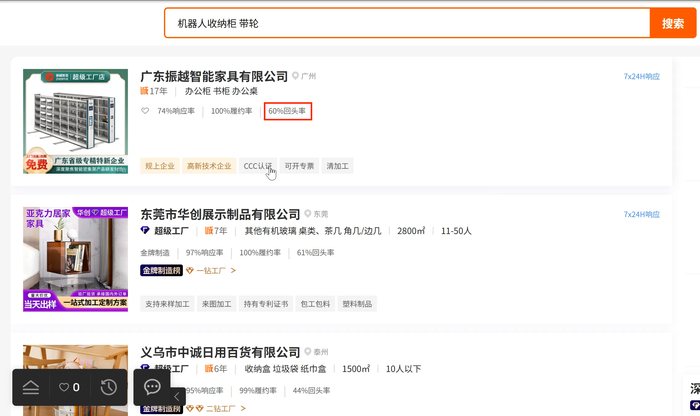Screen dimensions: 700x416
Task: Open the favorites heart counter showing 0
Action: (69, 387)
